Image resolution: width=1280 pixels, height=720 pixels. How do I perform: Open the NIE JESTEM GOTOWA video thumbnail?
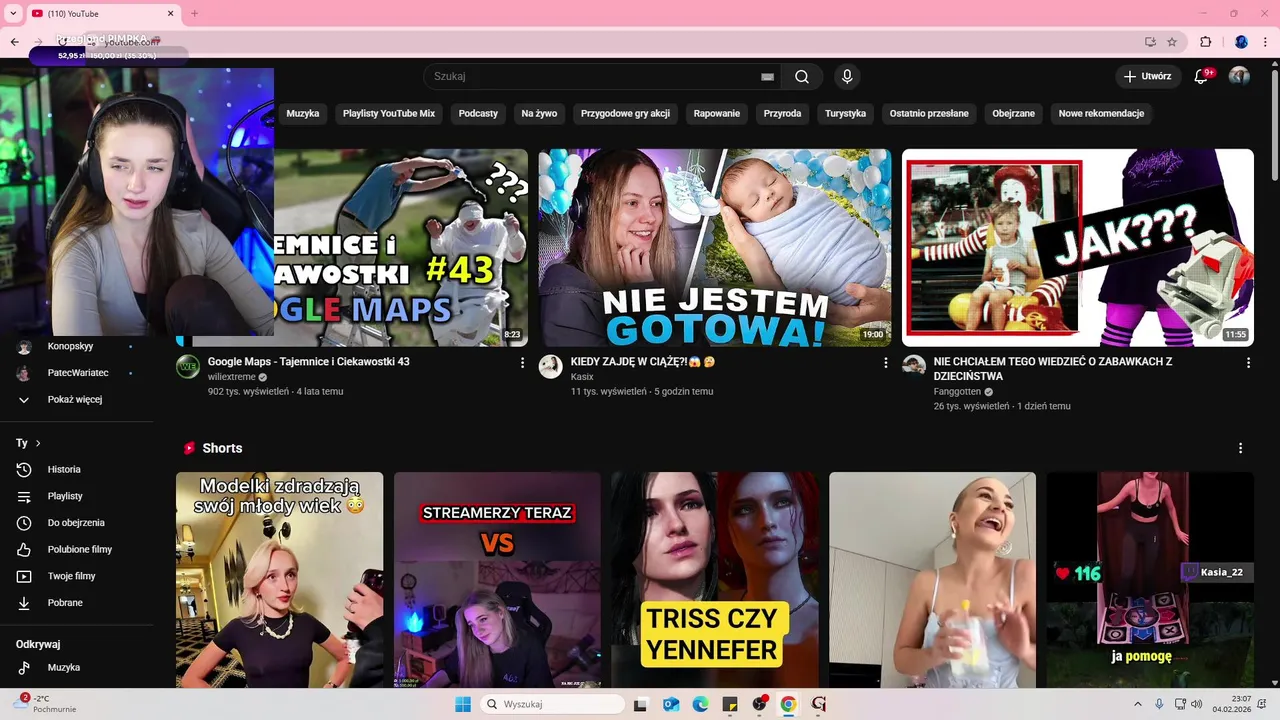[715, 247]
